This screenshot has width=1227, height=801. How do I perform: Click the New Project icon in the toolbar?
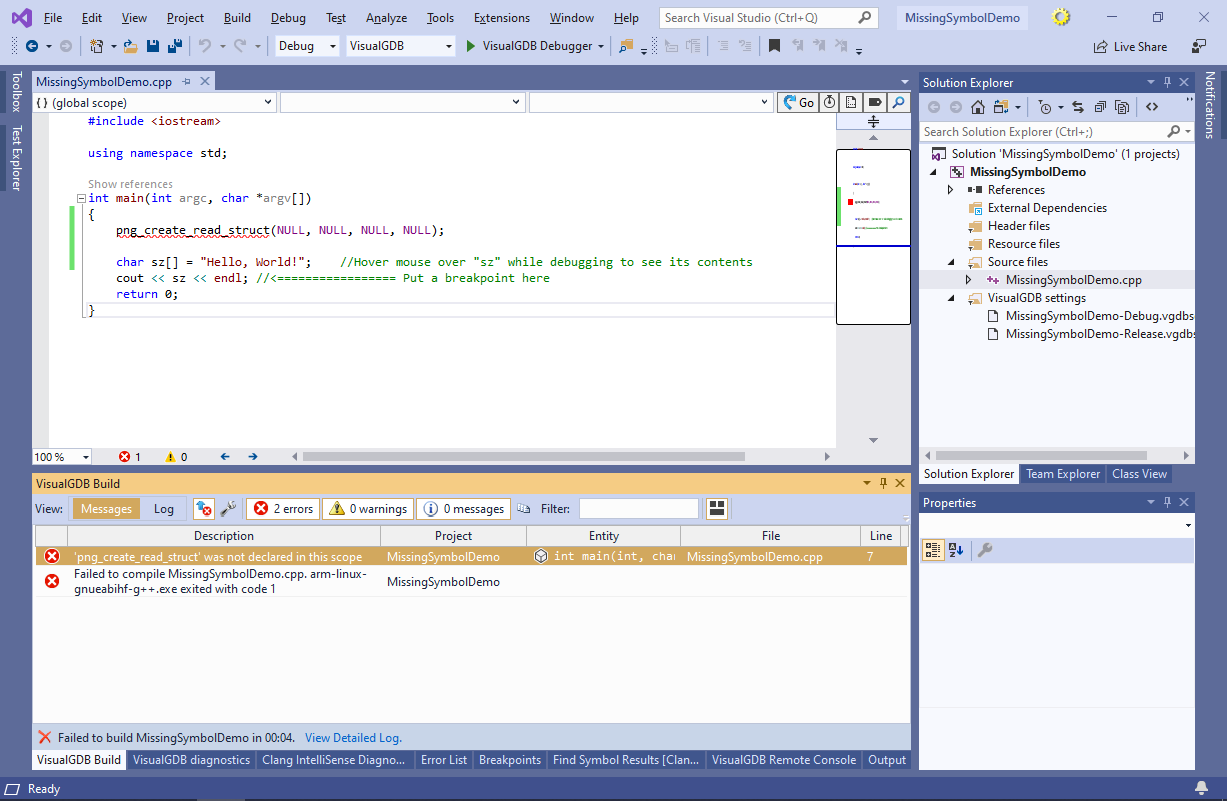pyautogui.click(x=96, y=46)
